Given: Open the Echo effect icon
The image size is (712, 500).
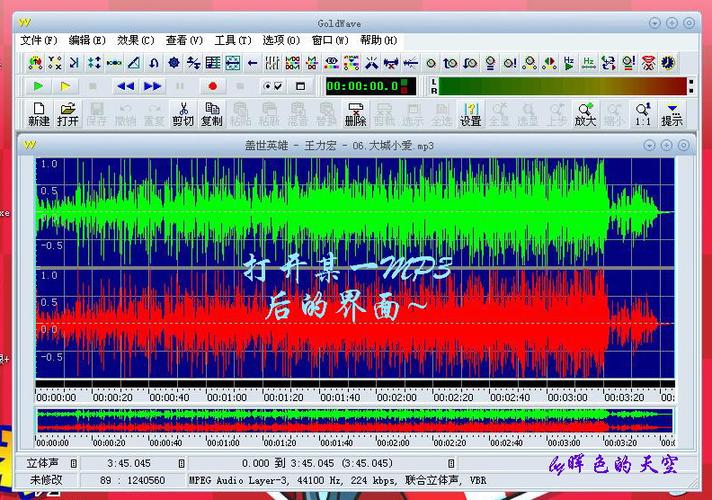Looking at the screenshot, I should coord(74,63).
